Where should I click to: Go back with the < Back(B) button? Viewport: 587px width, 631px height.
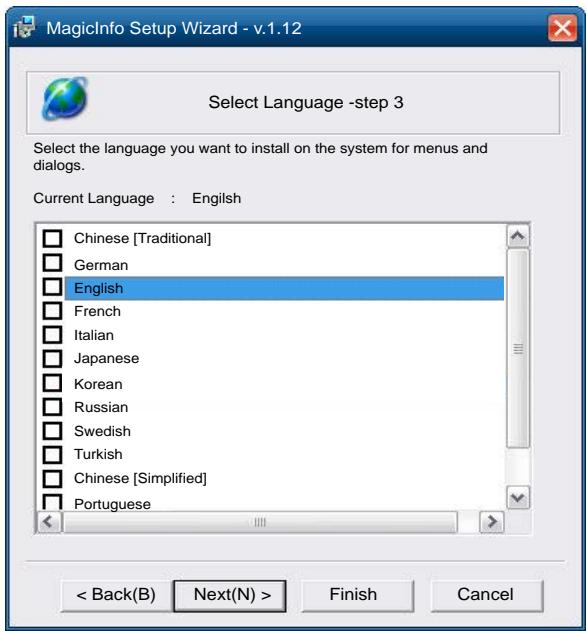point(116,595)
